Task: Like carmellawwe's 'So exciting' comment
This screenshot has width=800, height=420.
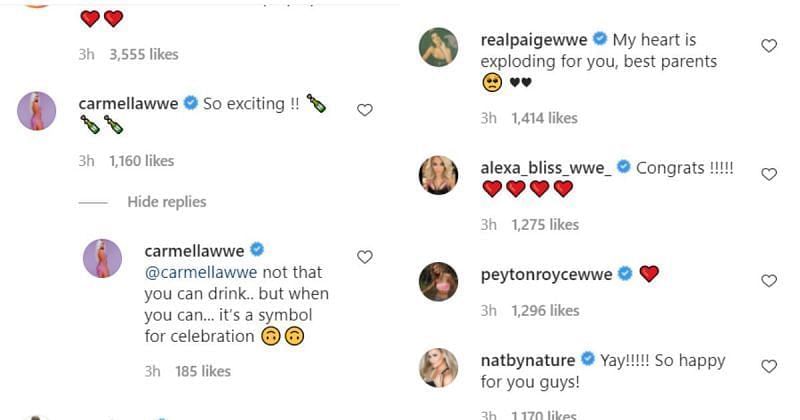Action: [365, 110]
